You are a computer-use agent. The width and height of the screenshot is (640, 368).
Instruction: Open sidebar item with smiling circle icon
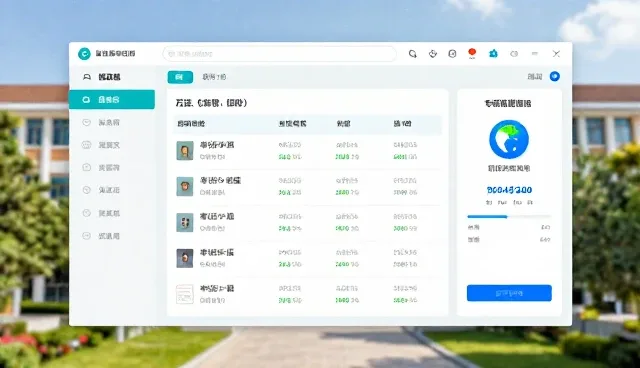pos(101,122)
